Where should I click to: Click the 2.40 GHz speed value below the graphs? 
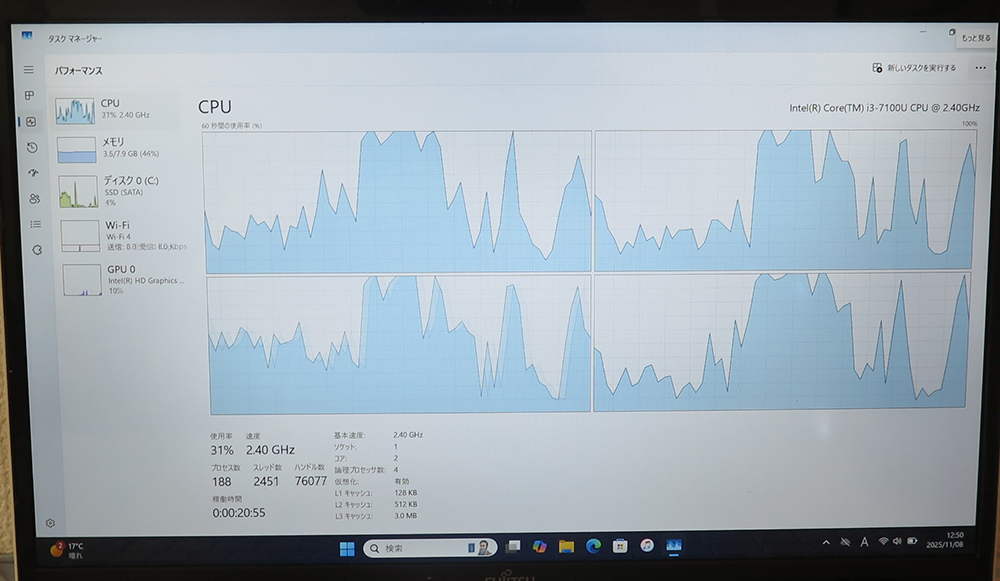coord(270,450)
